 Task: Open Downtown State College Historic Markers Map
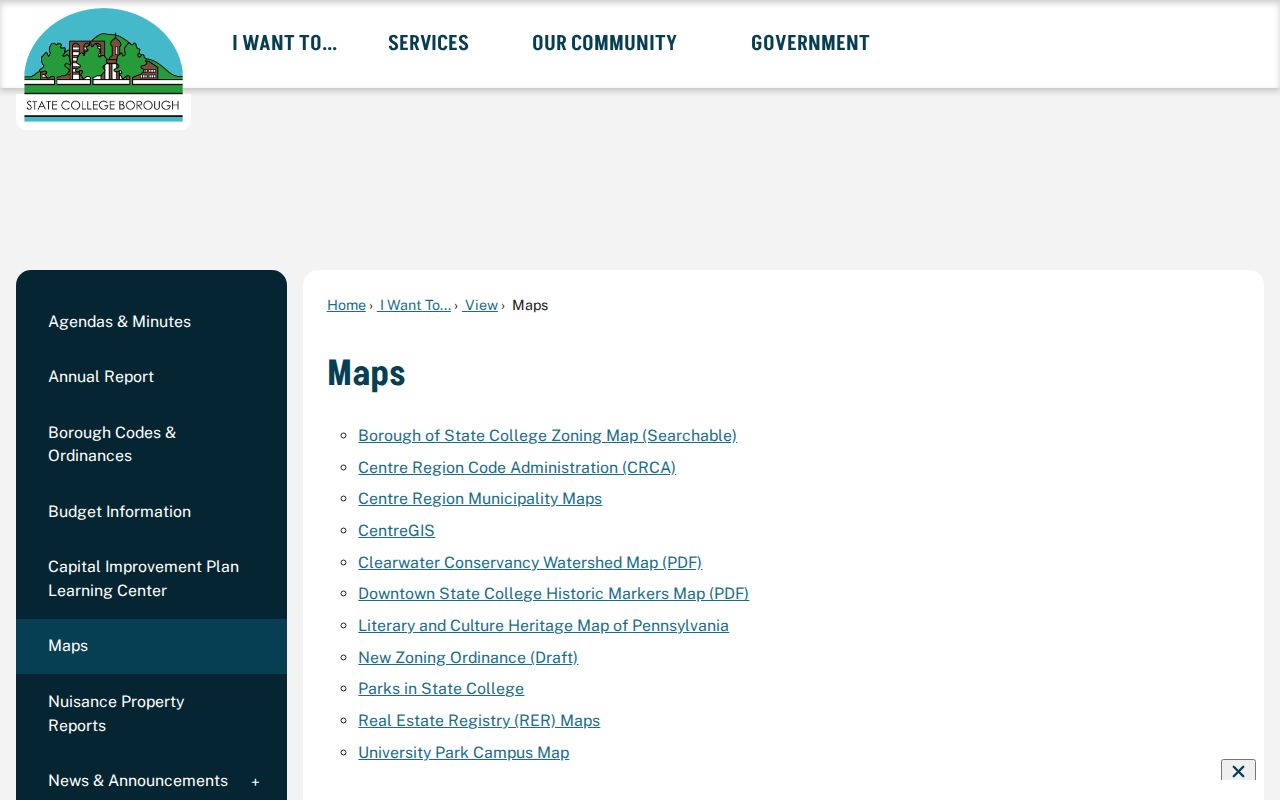[x=553, y=594]
